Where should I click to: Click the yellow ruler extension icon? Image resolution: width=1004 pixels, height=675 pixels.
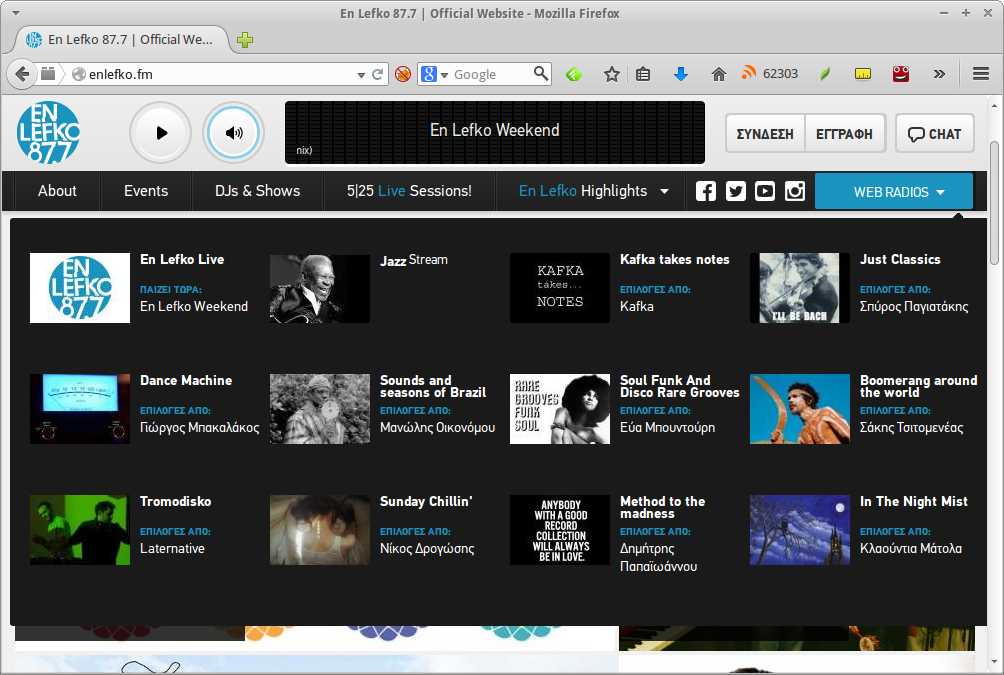coord(862,74)
